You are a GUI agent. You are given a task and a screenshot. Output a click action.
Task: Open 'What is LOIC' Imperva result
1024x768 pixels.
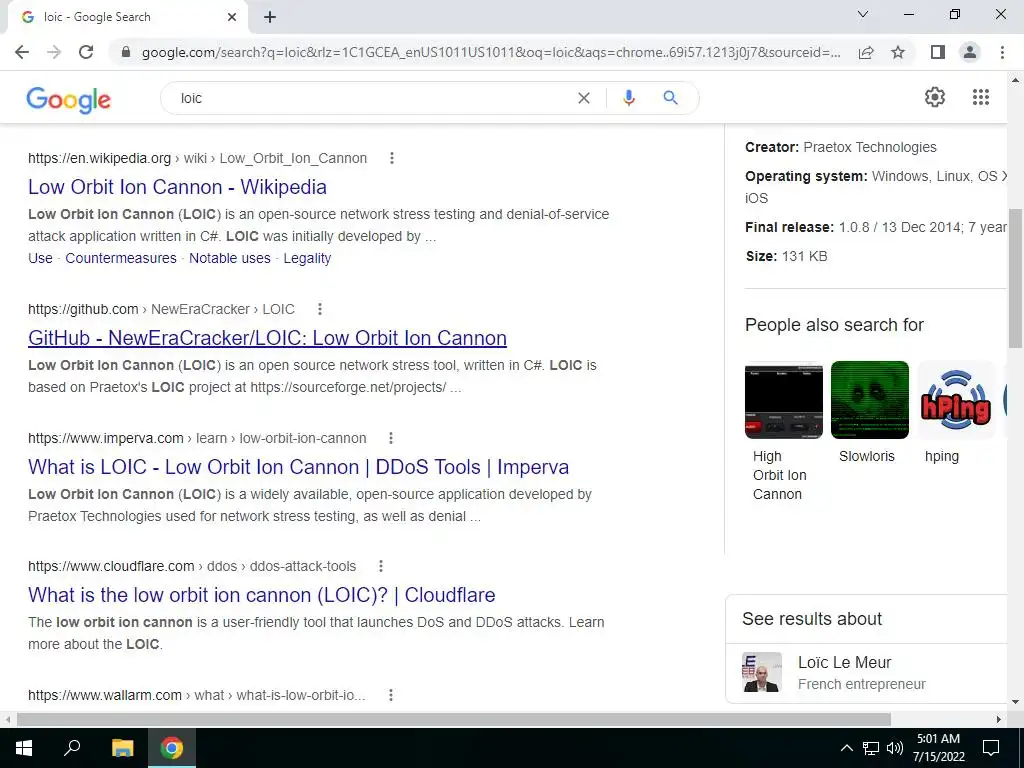click(x=298, y=467)
